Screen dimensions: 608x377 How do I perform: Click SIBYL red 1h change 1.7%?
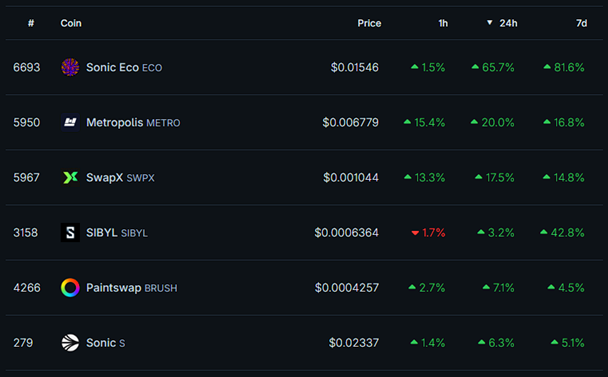click(x=428, y=233)
